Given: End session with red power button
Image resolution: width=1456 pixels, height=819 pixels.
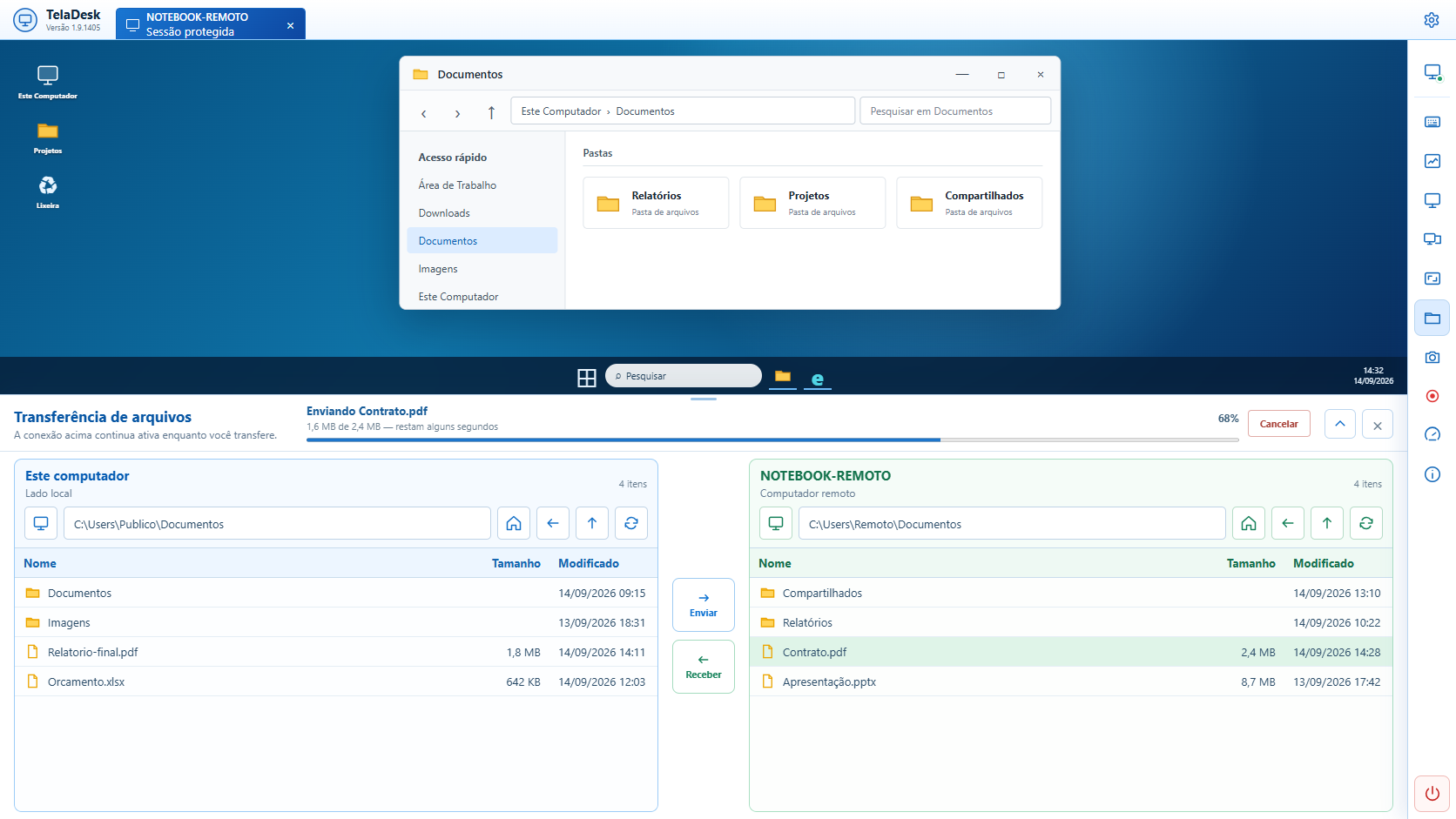Looking at the screenshot, I should click(1432, 793).
